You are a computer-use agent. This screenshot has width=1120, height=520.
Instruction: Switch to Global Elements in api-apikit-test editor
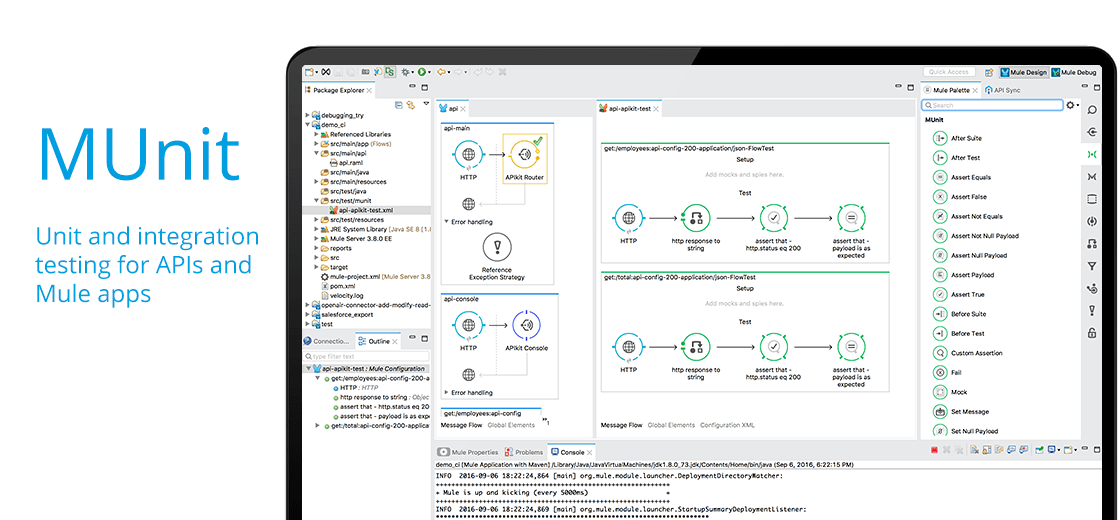tap(671, 425)
